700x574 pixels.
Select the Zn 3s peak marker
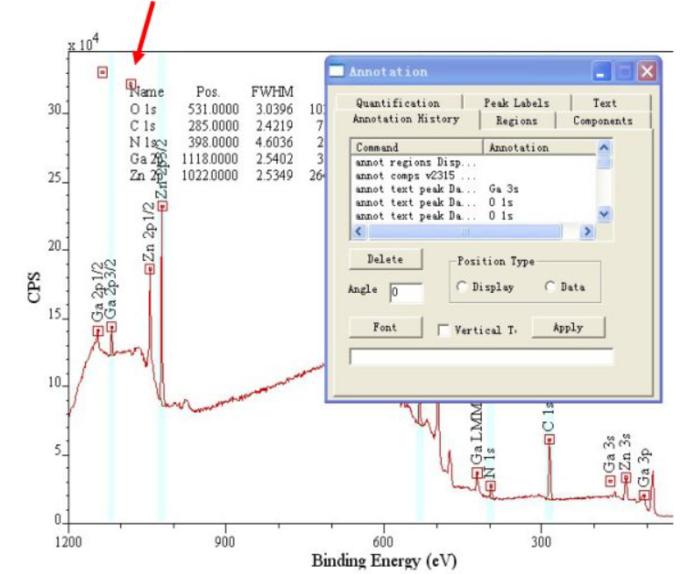pyautogui.click(x=626, y=478)
